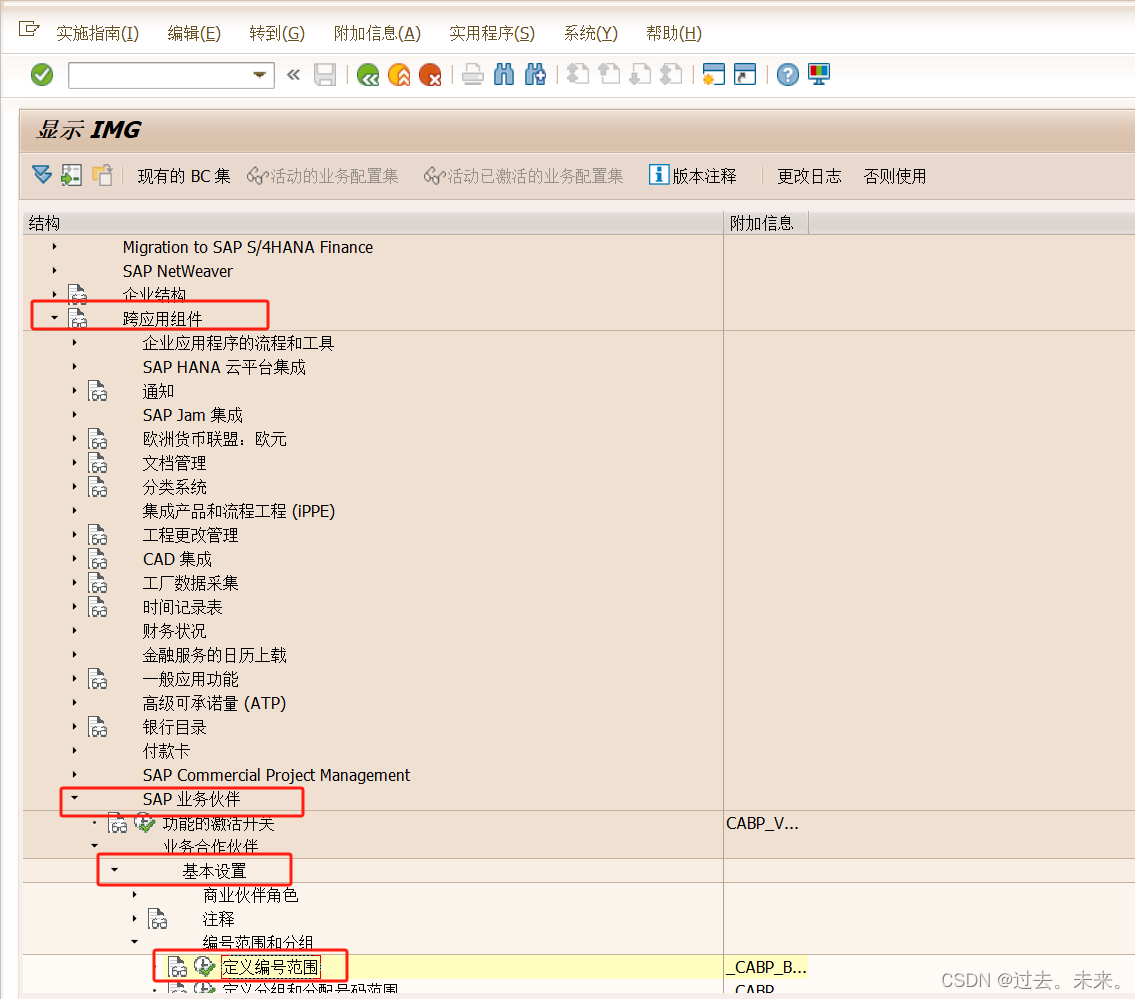Click the Customize Local Layout monitor icon
This screenshot has width=1135, height=999.
point(819,74)
